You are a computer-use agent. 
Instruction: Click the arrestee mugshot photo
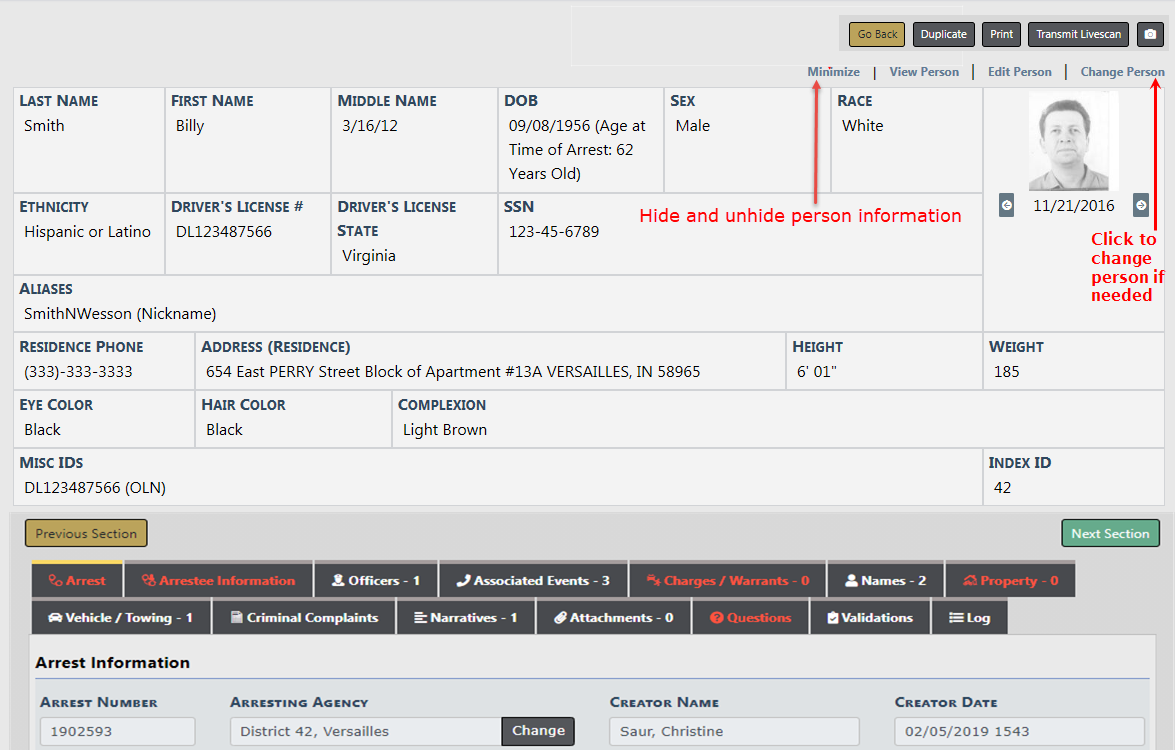coord(1074,143)
